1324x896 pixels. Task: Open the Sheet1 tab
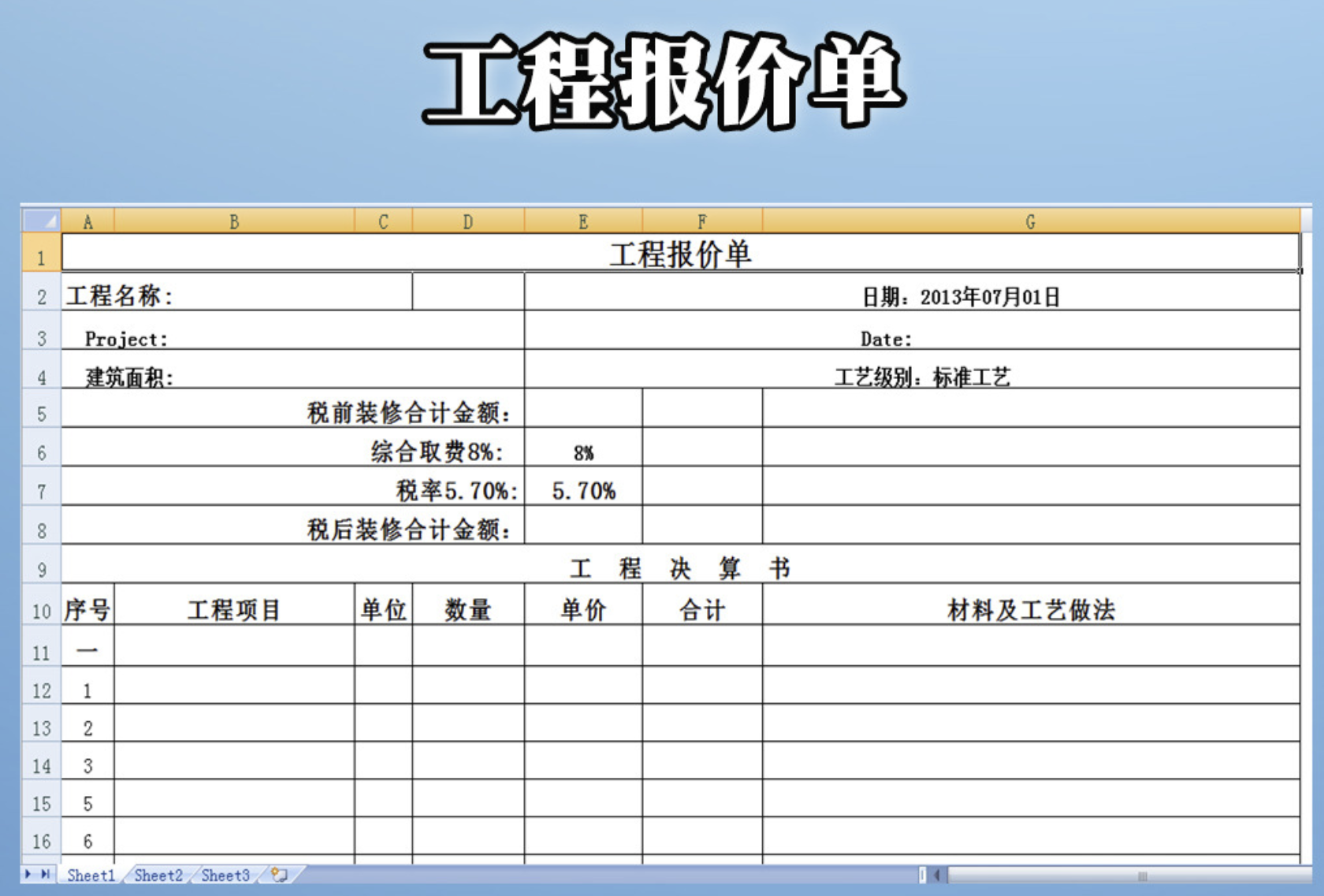(90, 876)
